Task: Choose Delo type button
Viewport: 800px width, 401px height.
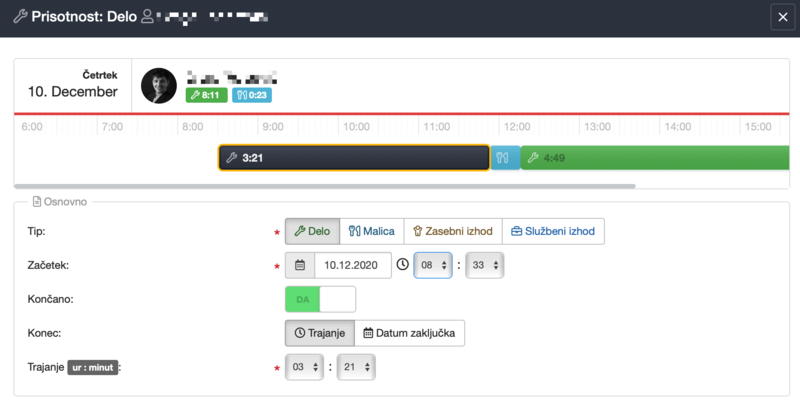Action: click(x=312, y=231)
